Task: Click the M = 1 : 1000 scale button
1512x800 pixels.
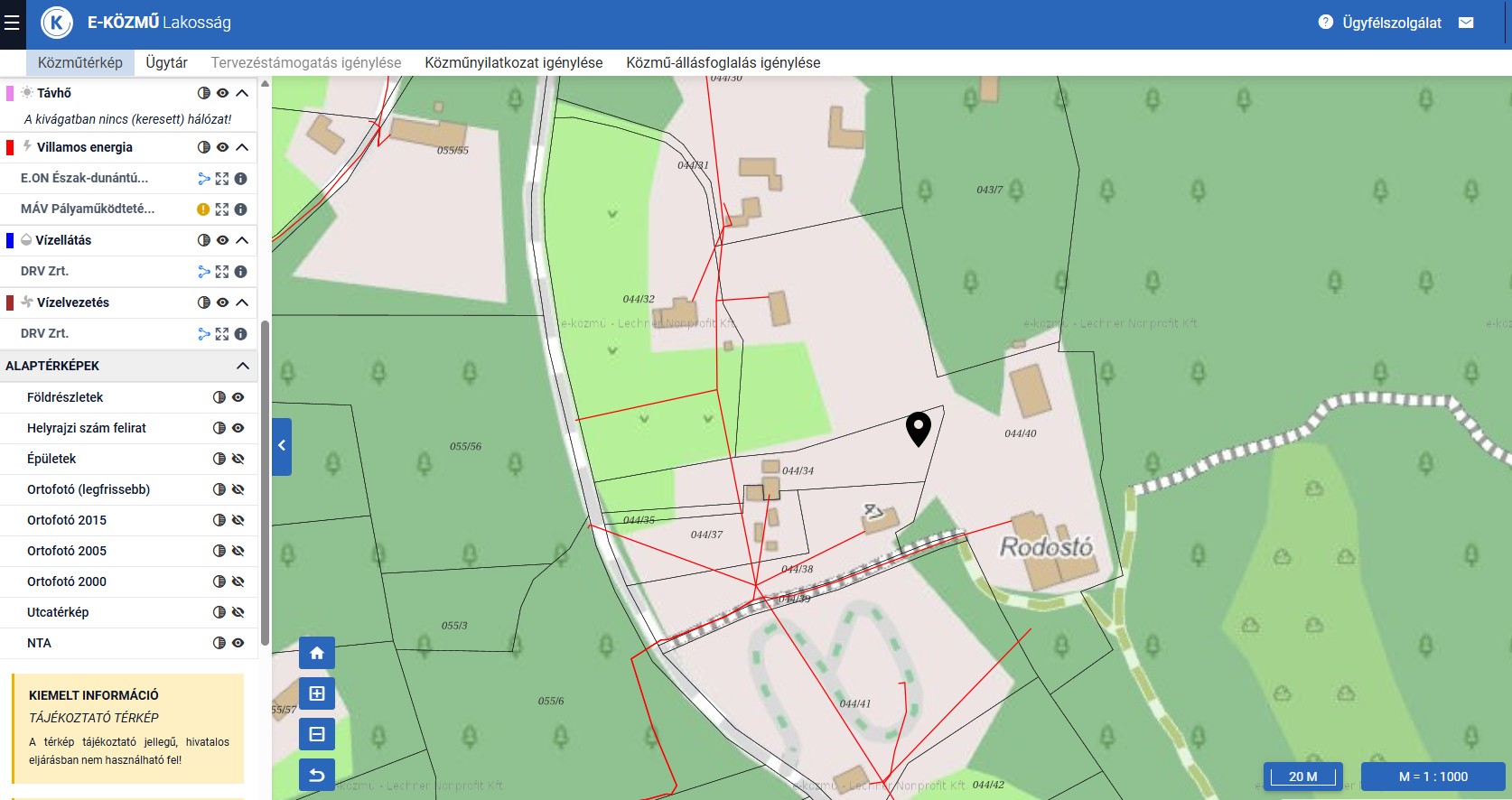Action: coord(1433,777)
